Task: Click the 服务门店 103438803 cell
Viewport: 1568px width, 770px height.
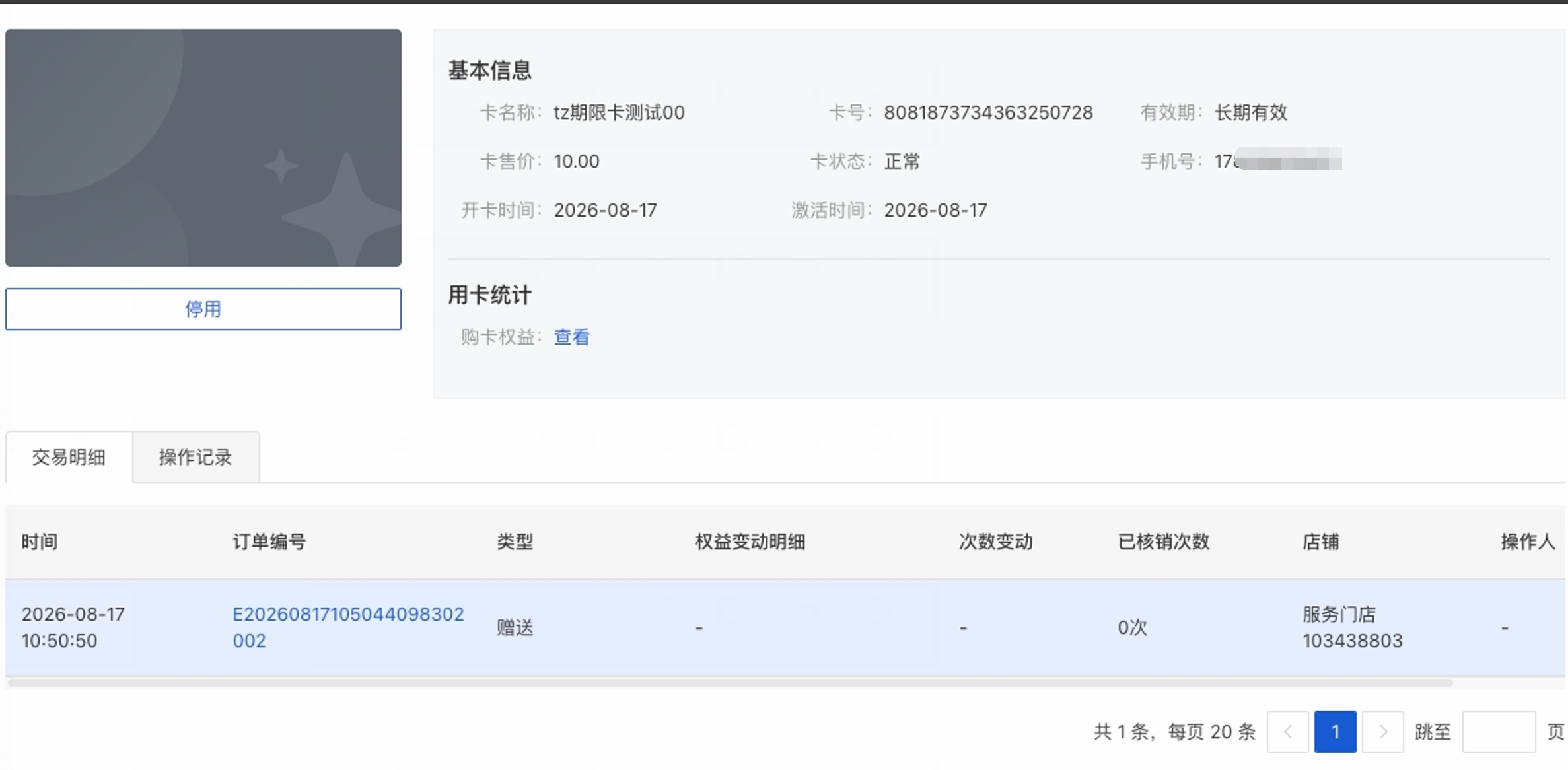Action: click(1353, 627)
